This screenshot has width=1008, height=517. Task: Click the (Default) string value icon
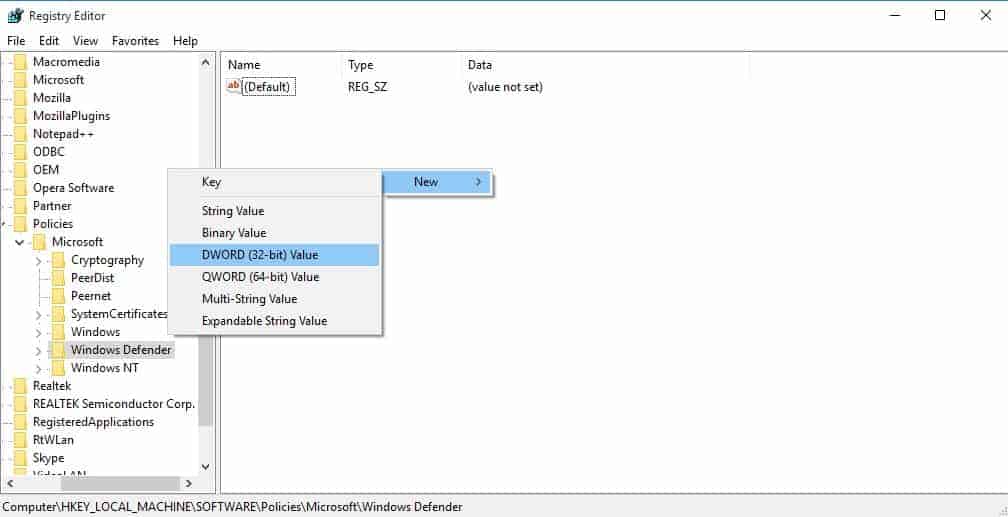pos(235,87)
